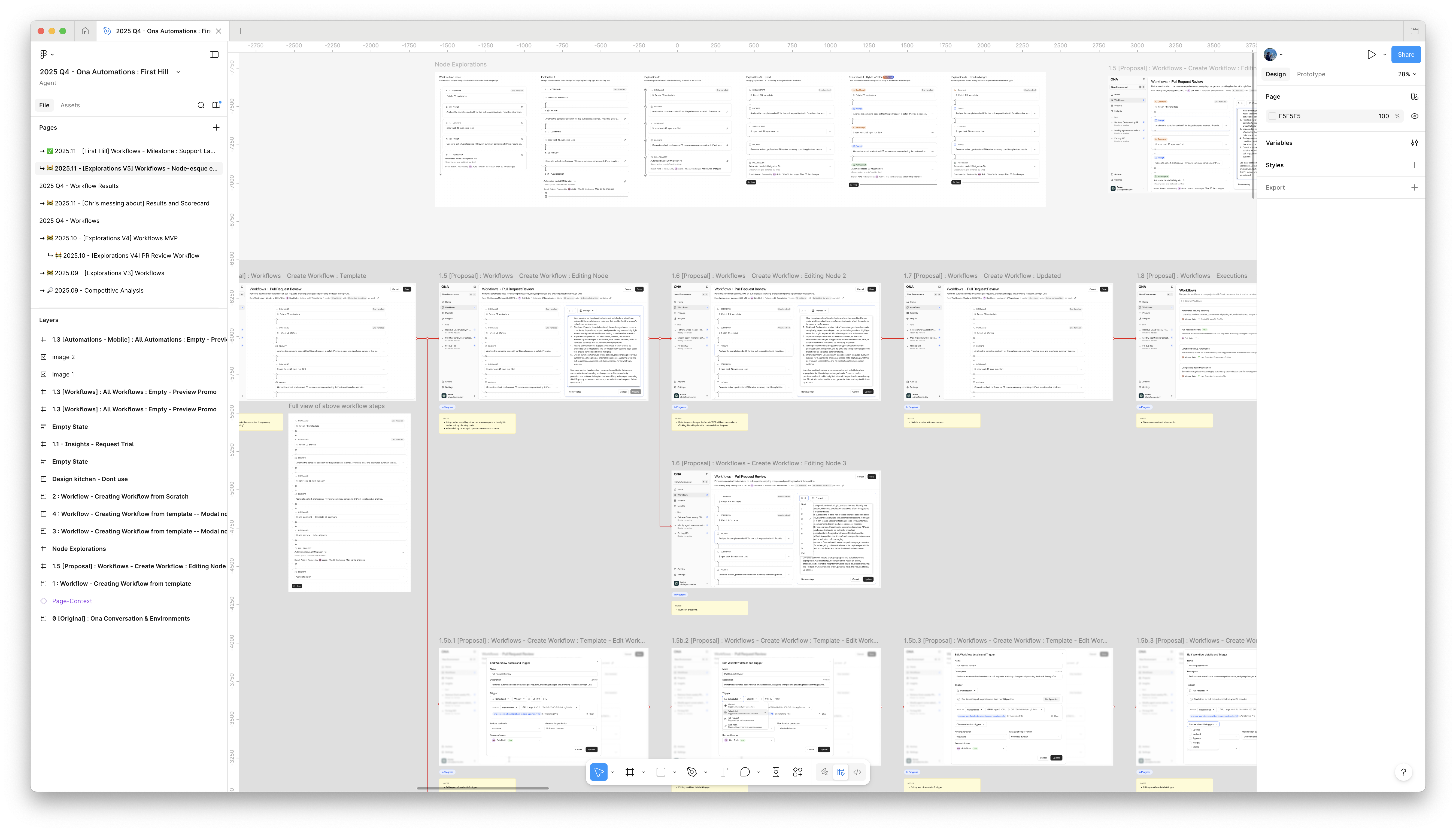Viewport: 1456px width, 832px height.
Task: Select the Comment tool
Action: (x=745, y=772)
